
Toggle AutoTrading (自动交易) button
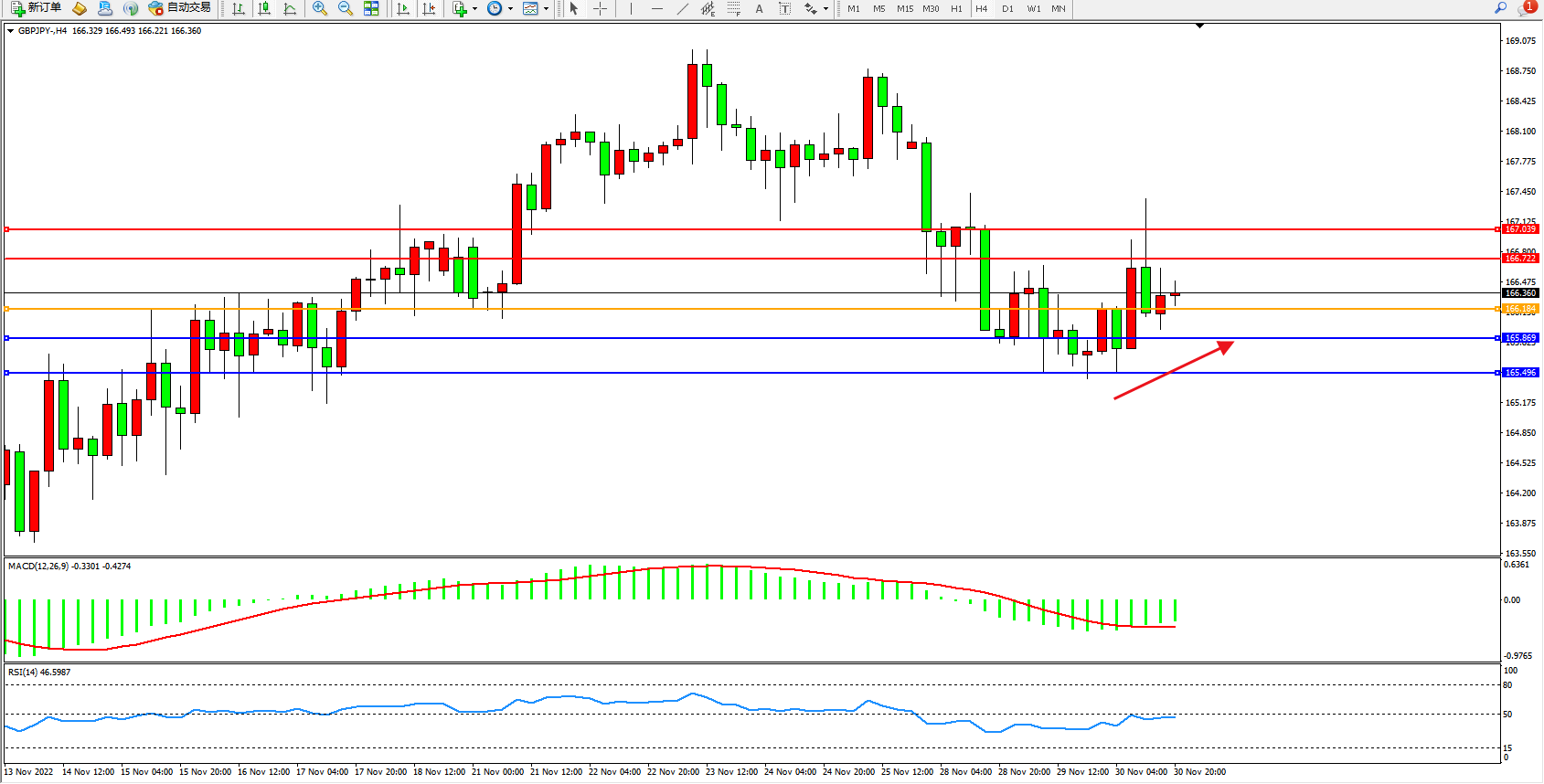point(180,8)
